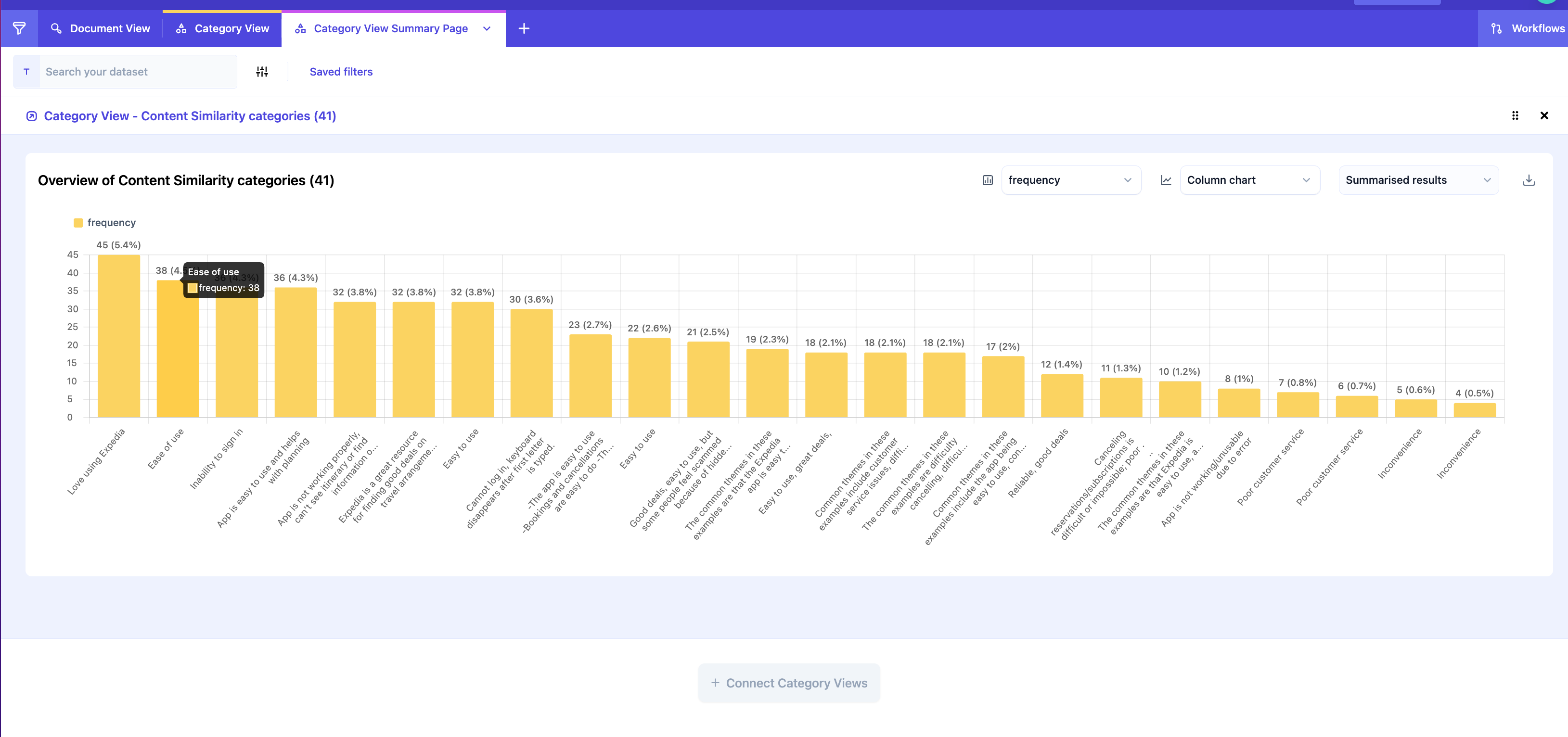Click the drag handle dots icon
1568x737 pixels.
click(1515, 115)
